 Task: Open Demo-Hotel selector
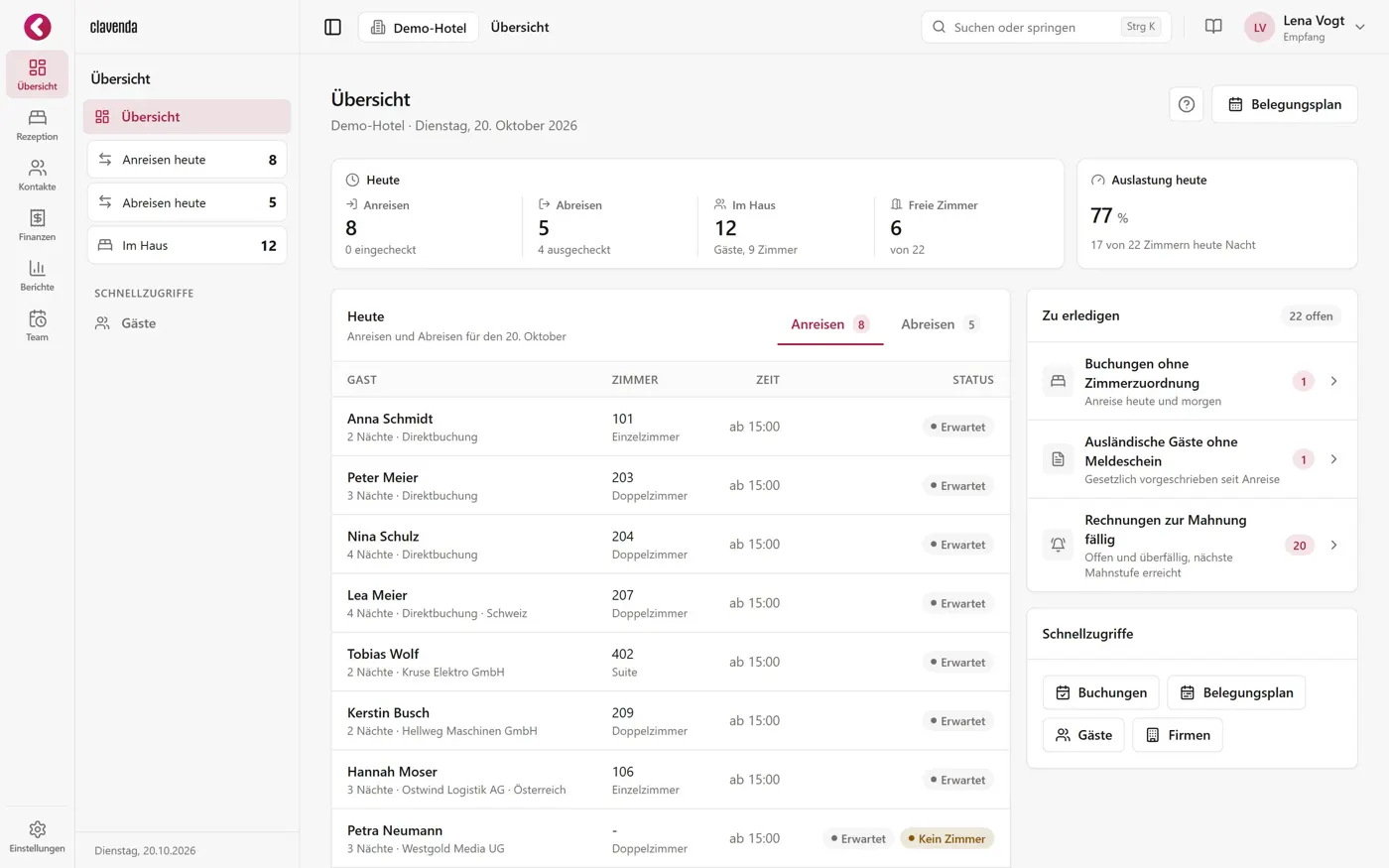pyautogui.click(x=419, y=28)
